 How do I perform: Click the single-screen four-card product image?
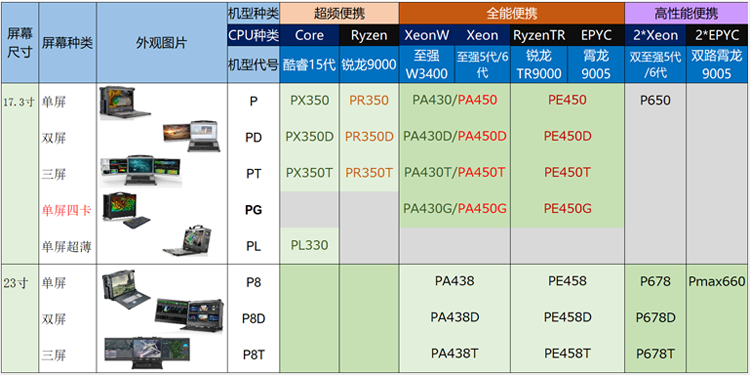coord(126,210)
